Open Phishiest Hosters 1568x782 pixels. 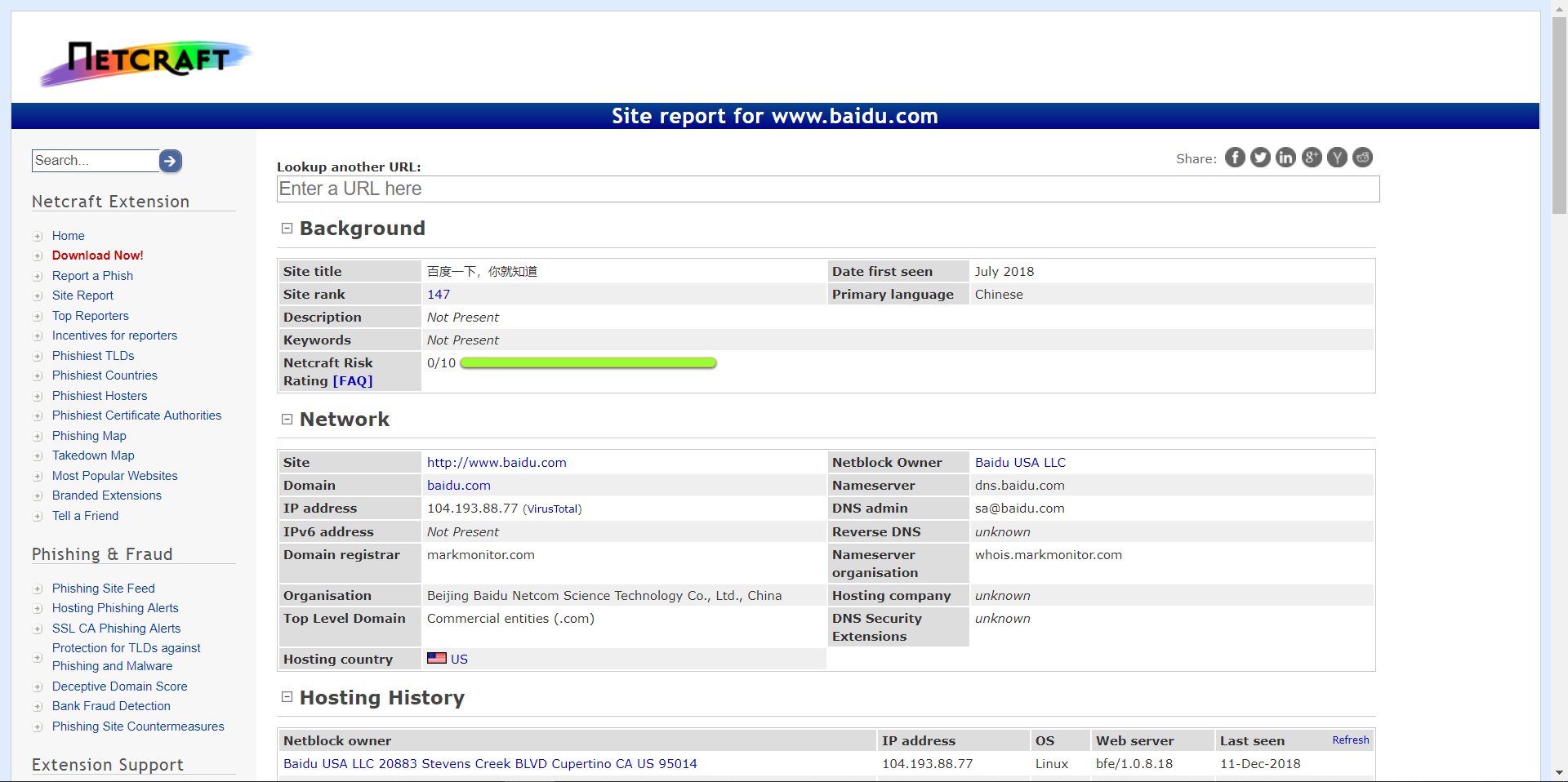coord(100,396)
